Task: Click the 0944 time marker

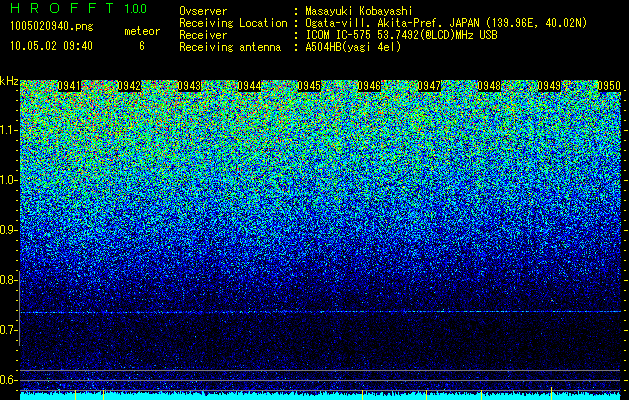Action: (249, 86)
